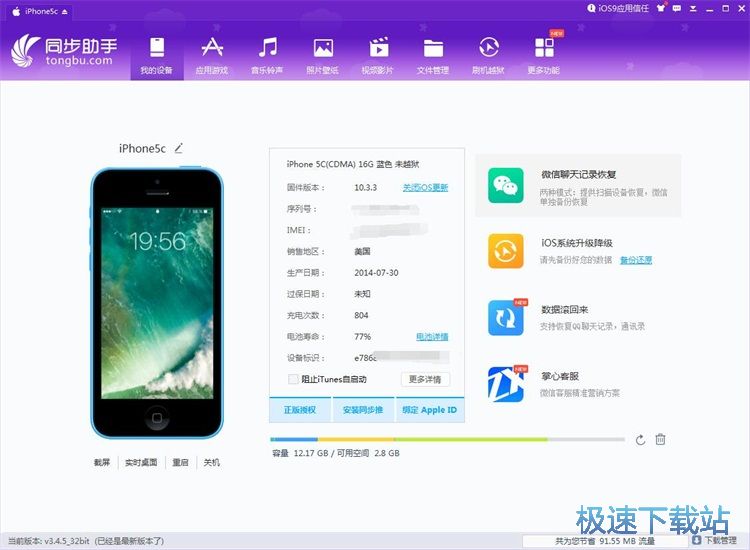Open the iOS9应用信任 notice

618,8
